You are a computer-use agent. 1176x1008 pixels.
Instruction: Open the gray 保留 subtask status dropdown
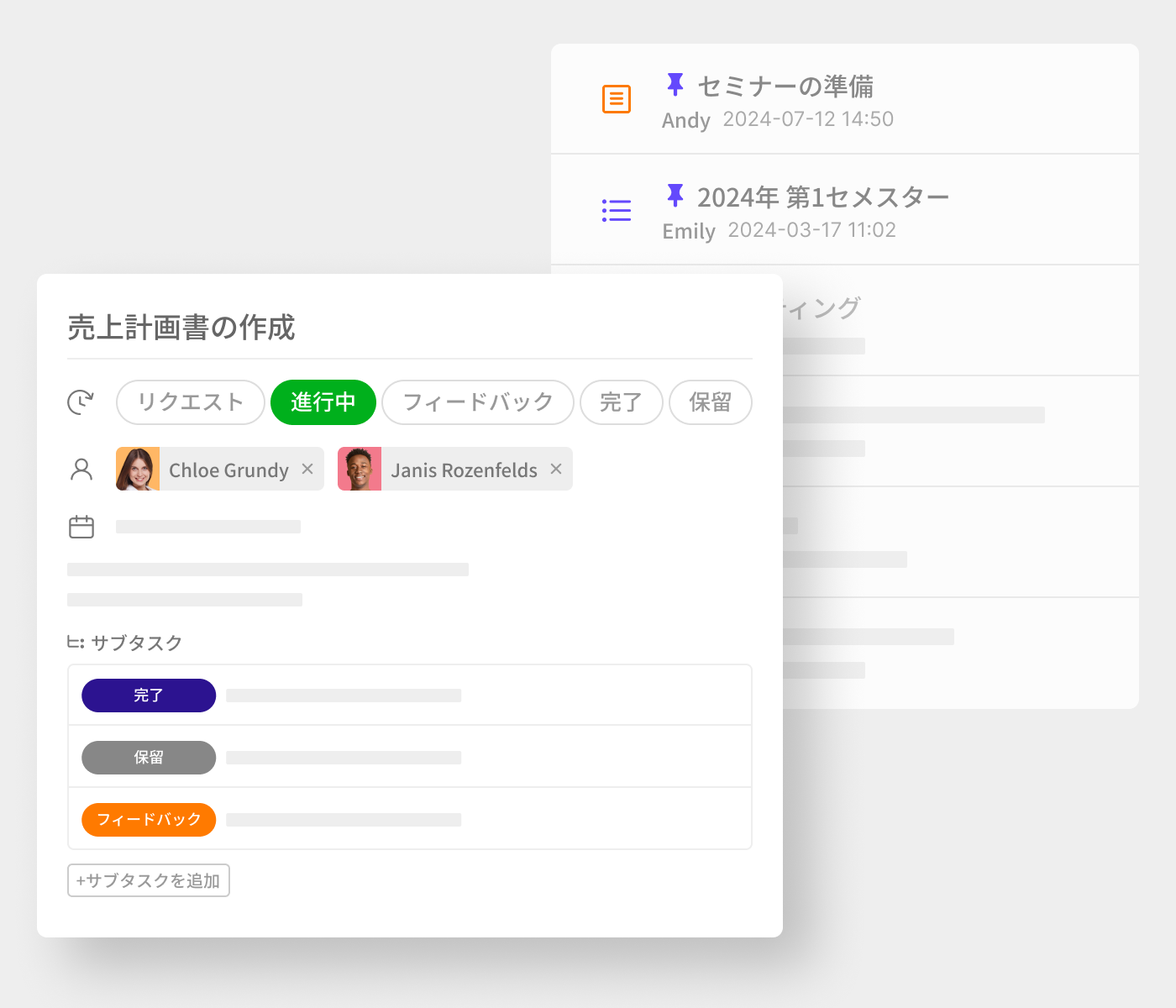pos(149,758)
